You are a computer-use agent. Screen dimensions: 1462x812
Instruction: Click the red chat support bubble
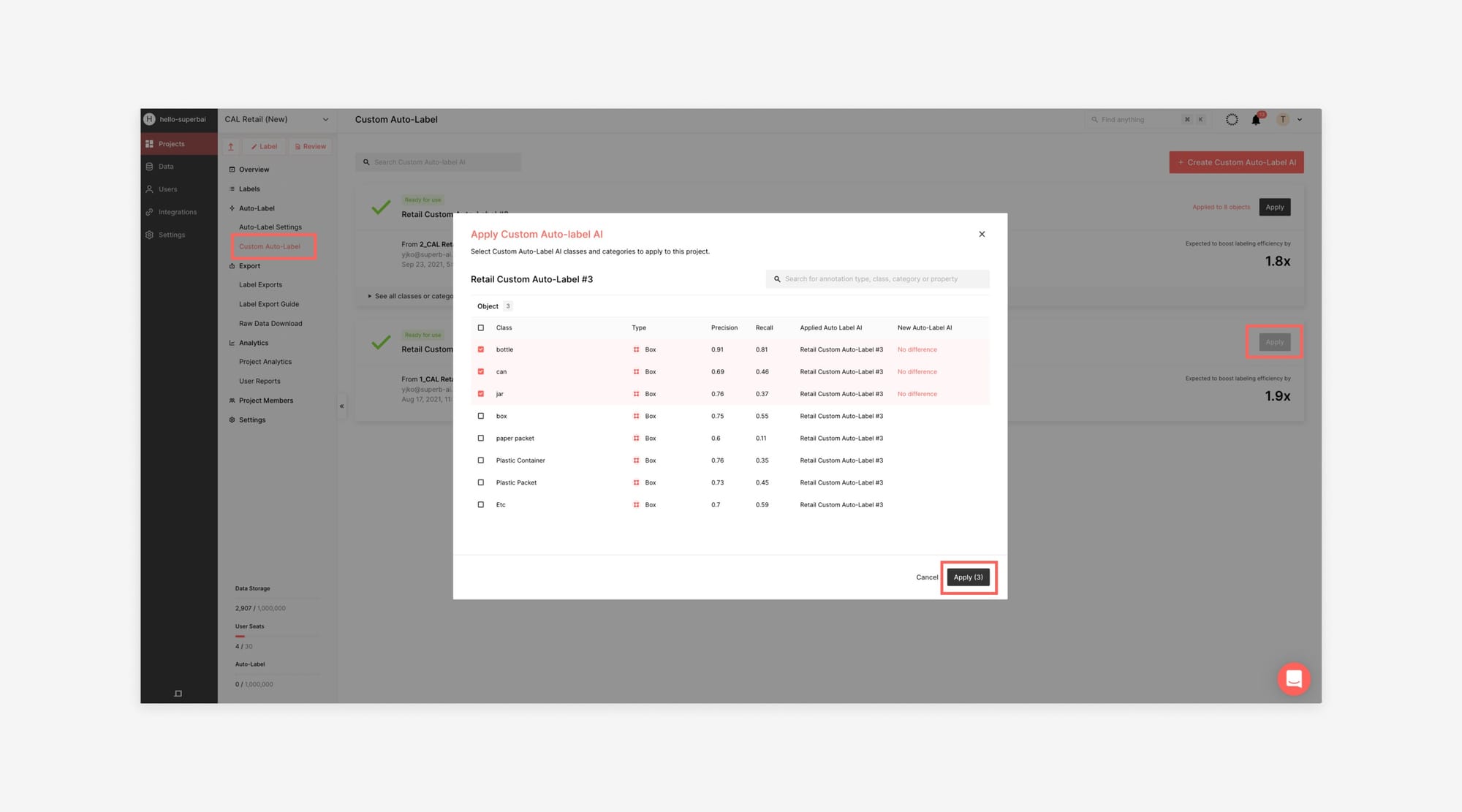click(x=1293, y=679)
